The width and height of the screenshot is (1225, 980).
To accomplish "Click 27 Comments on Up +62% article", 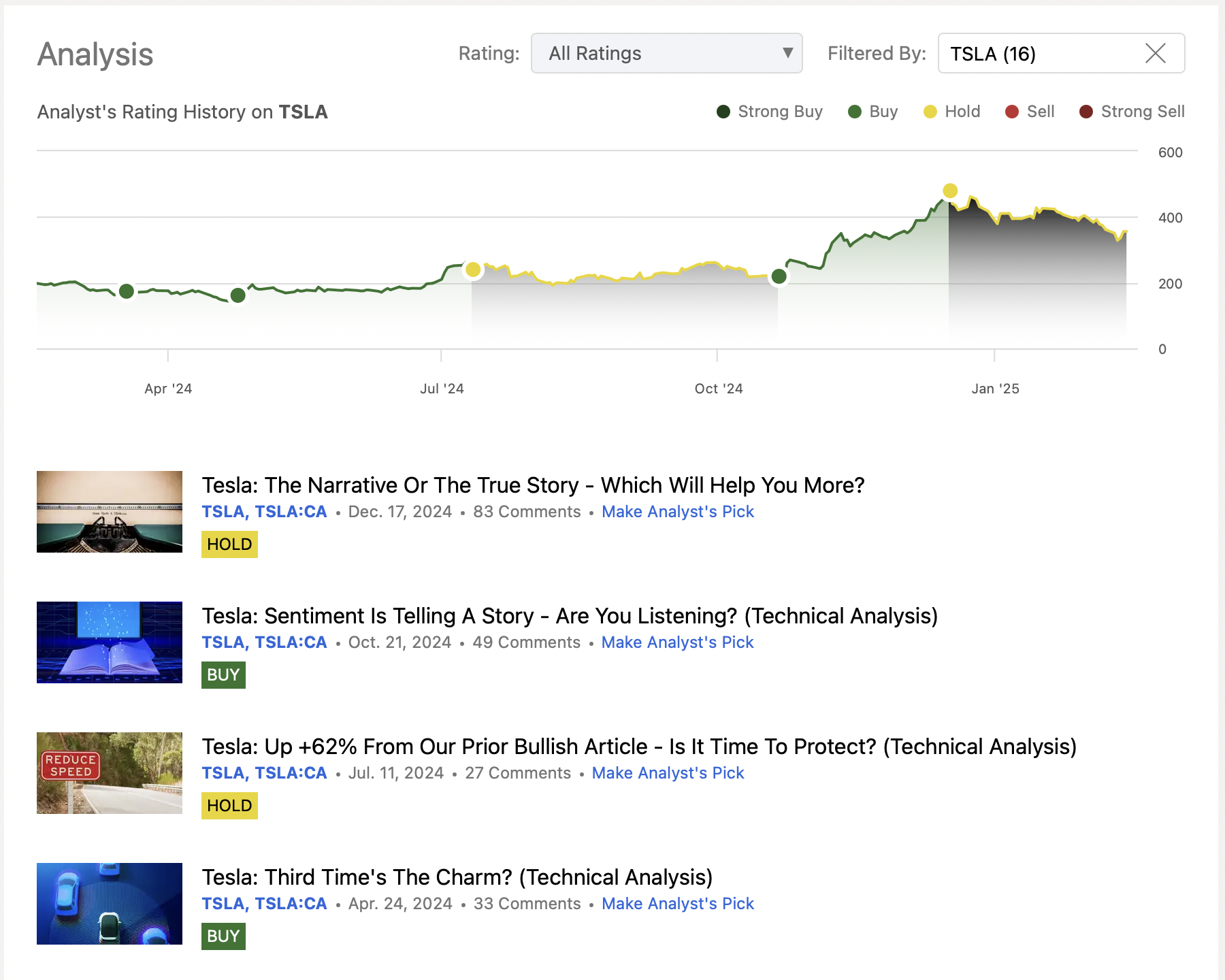I will 518,773.
